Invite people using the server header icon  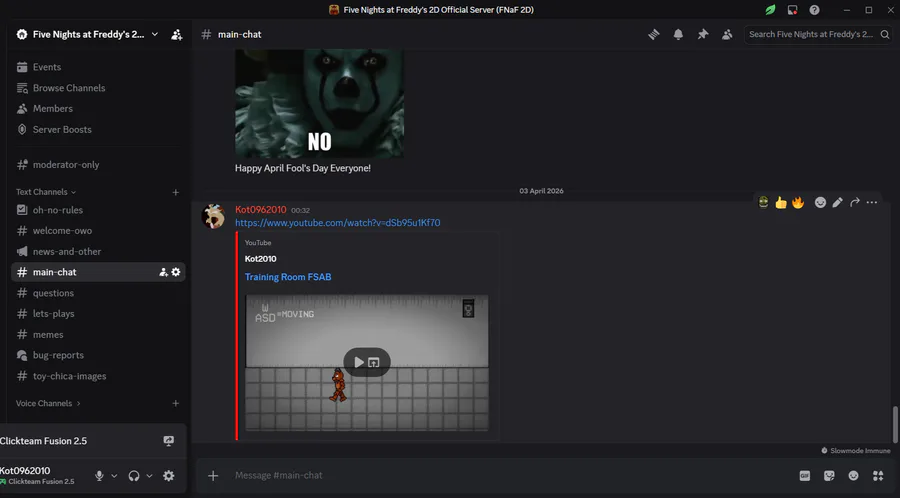click(177, 34)
